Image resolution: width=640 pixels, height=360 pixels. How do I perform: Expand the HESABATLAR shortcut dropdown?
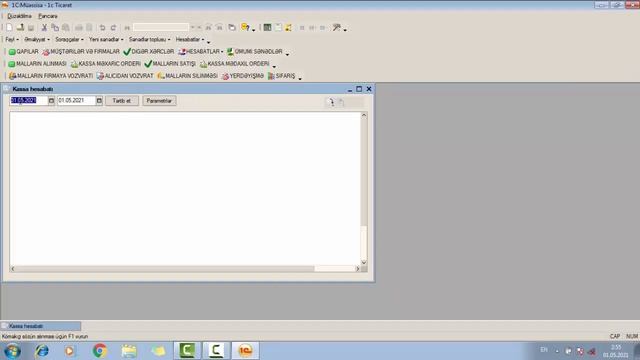pos(201,51)
